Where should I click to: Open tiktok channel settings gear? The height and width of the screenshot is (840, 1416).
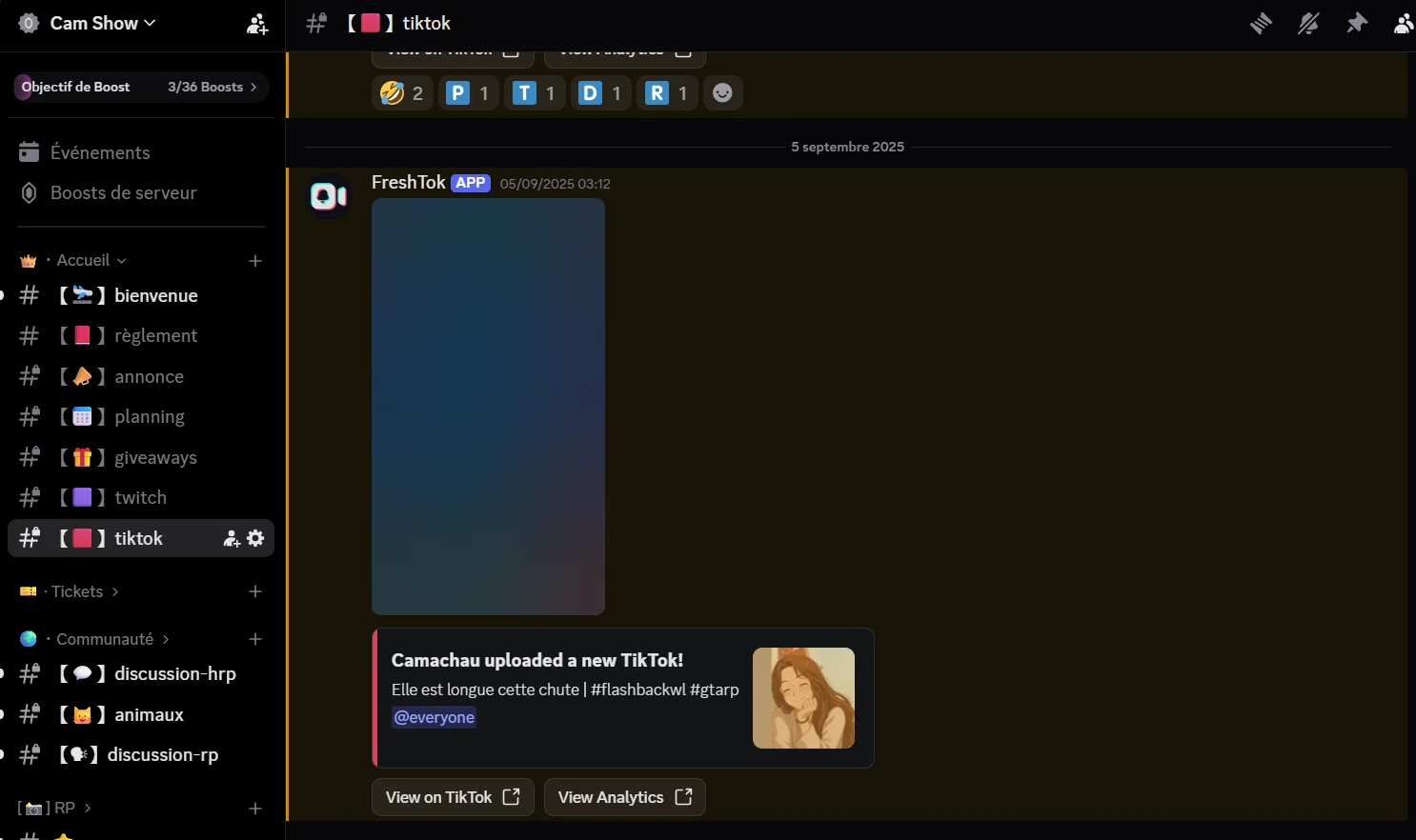(x=255, y=538)
